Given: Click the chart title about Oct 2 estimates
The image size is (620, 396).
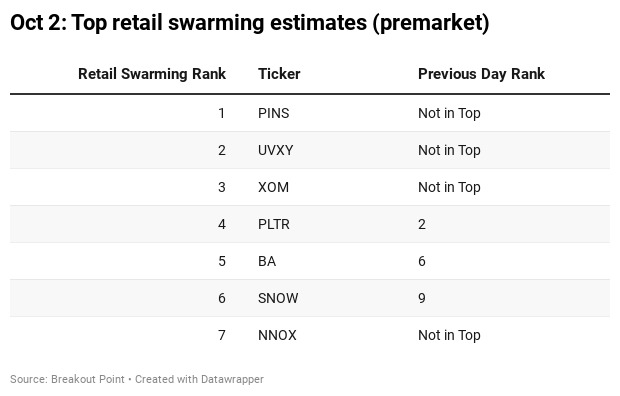Looking at the screenshot, I should click(x=250, y=23).
